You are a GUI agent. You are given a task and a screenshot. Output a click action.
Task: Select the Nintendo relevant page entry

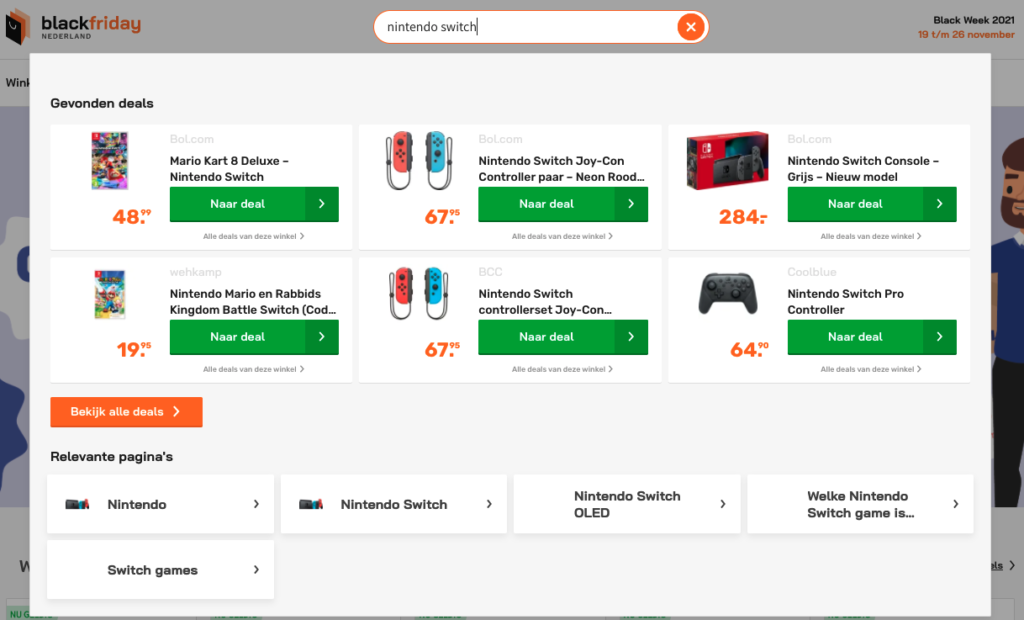coord(160,504)
